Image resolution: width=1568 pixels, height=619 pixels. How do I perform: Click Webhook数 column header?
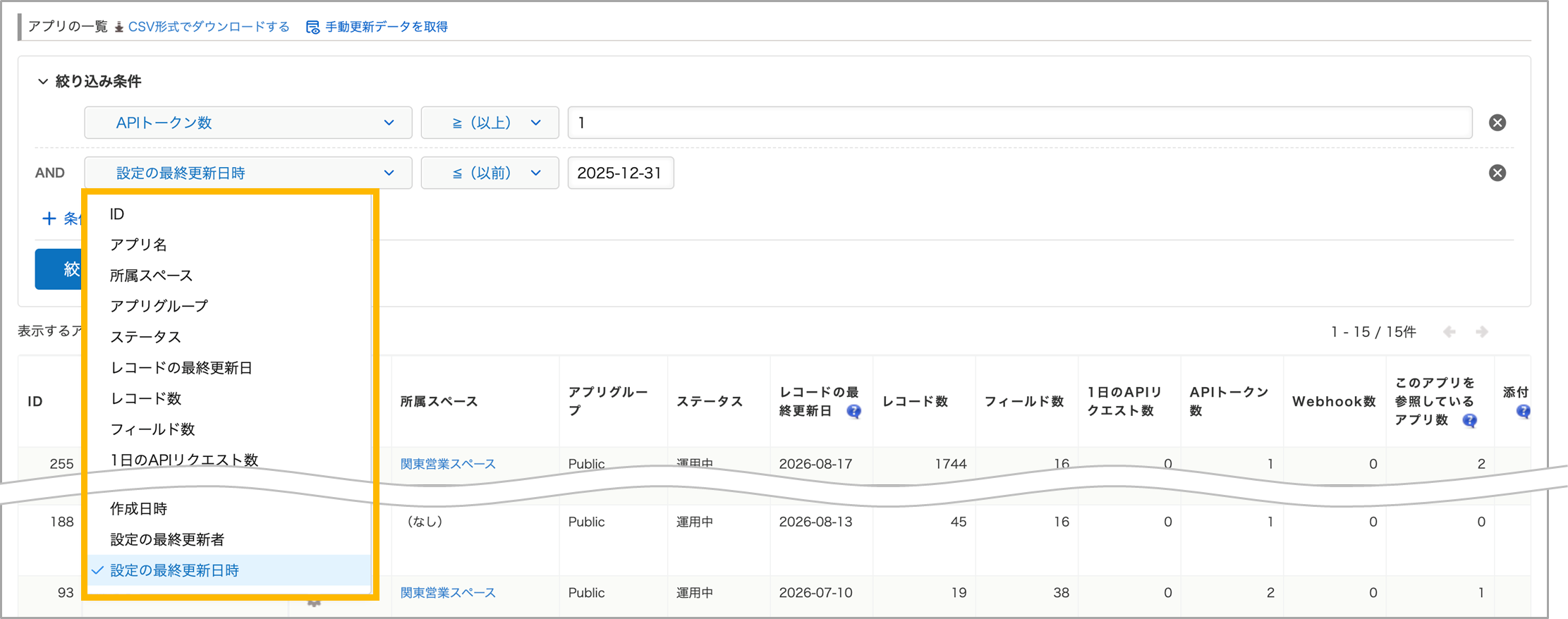1334,401
